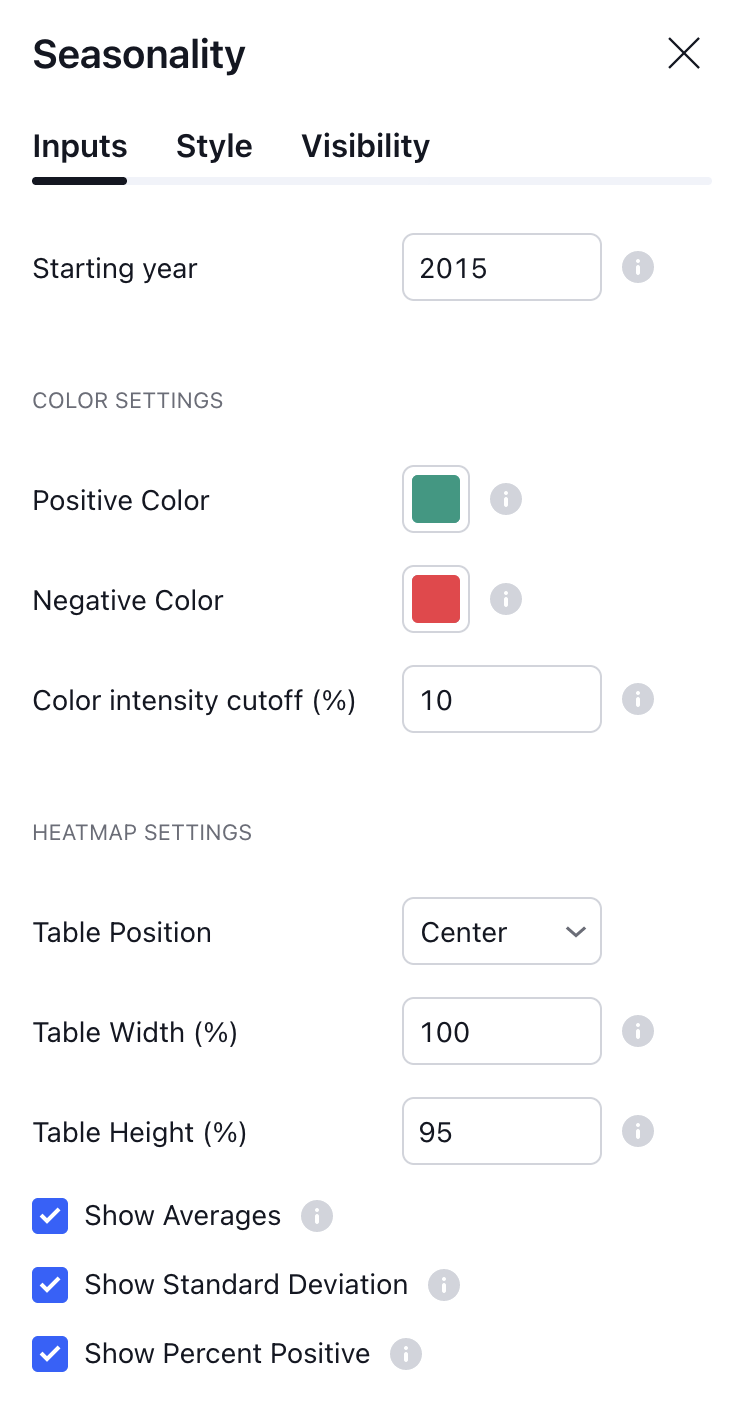
Task: Click info icon next to Table Width
Action: point(638,1031)
